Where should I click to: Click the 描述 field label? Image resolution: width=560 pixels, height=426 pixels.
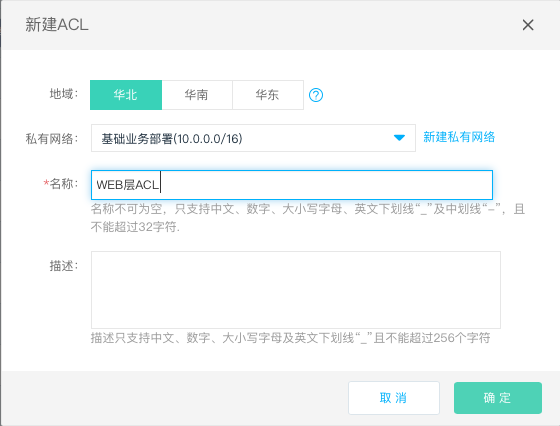point(64,266)
